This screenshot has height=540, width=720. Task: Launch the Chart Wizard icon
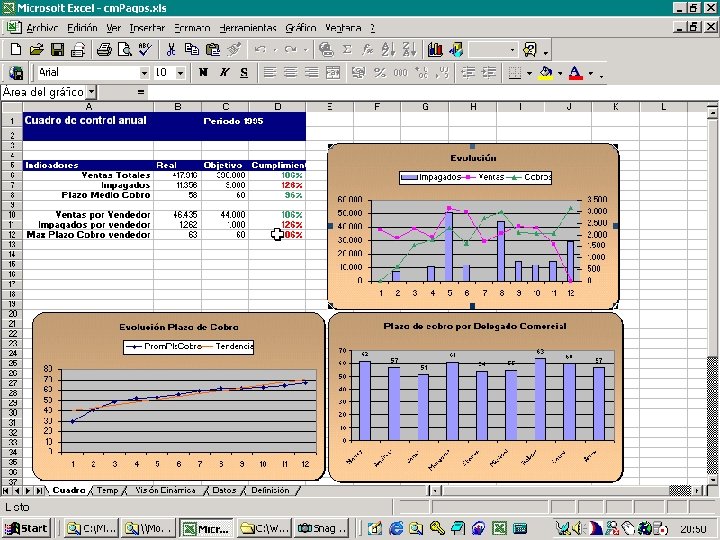[x=435, y=49]
